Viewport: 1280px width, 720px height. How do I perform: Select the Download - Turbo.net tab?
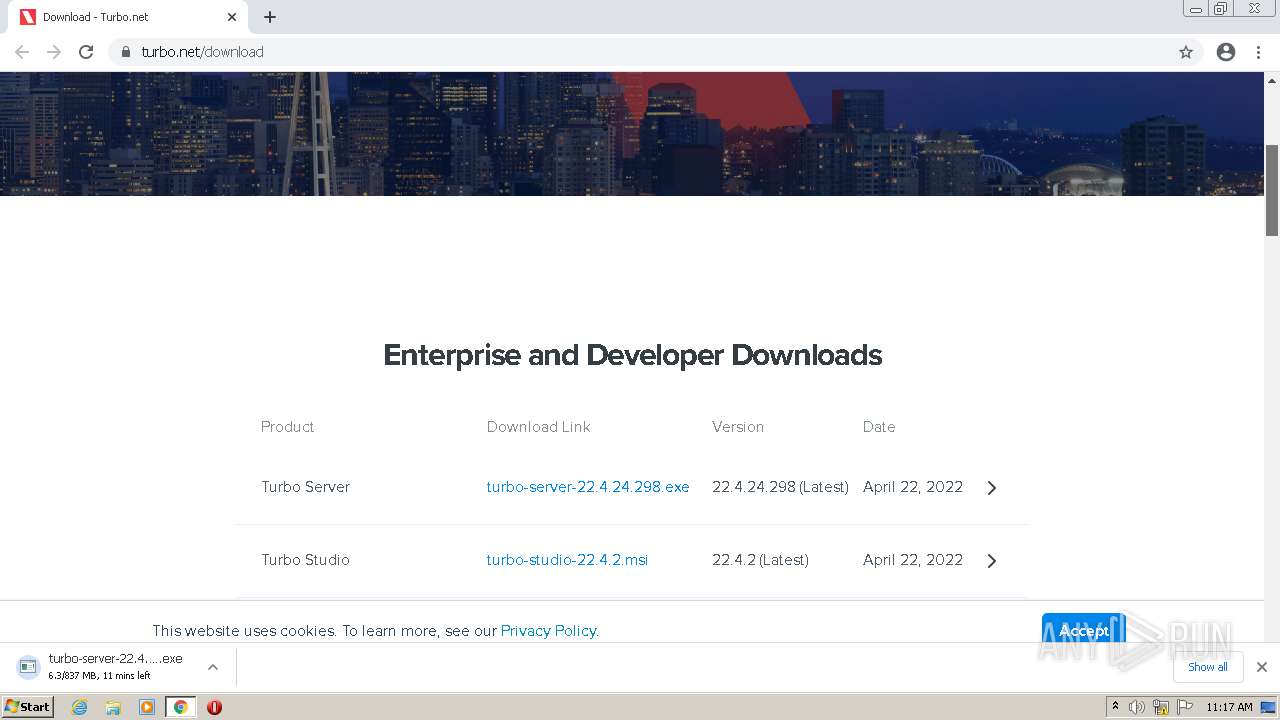[128, 17]
